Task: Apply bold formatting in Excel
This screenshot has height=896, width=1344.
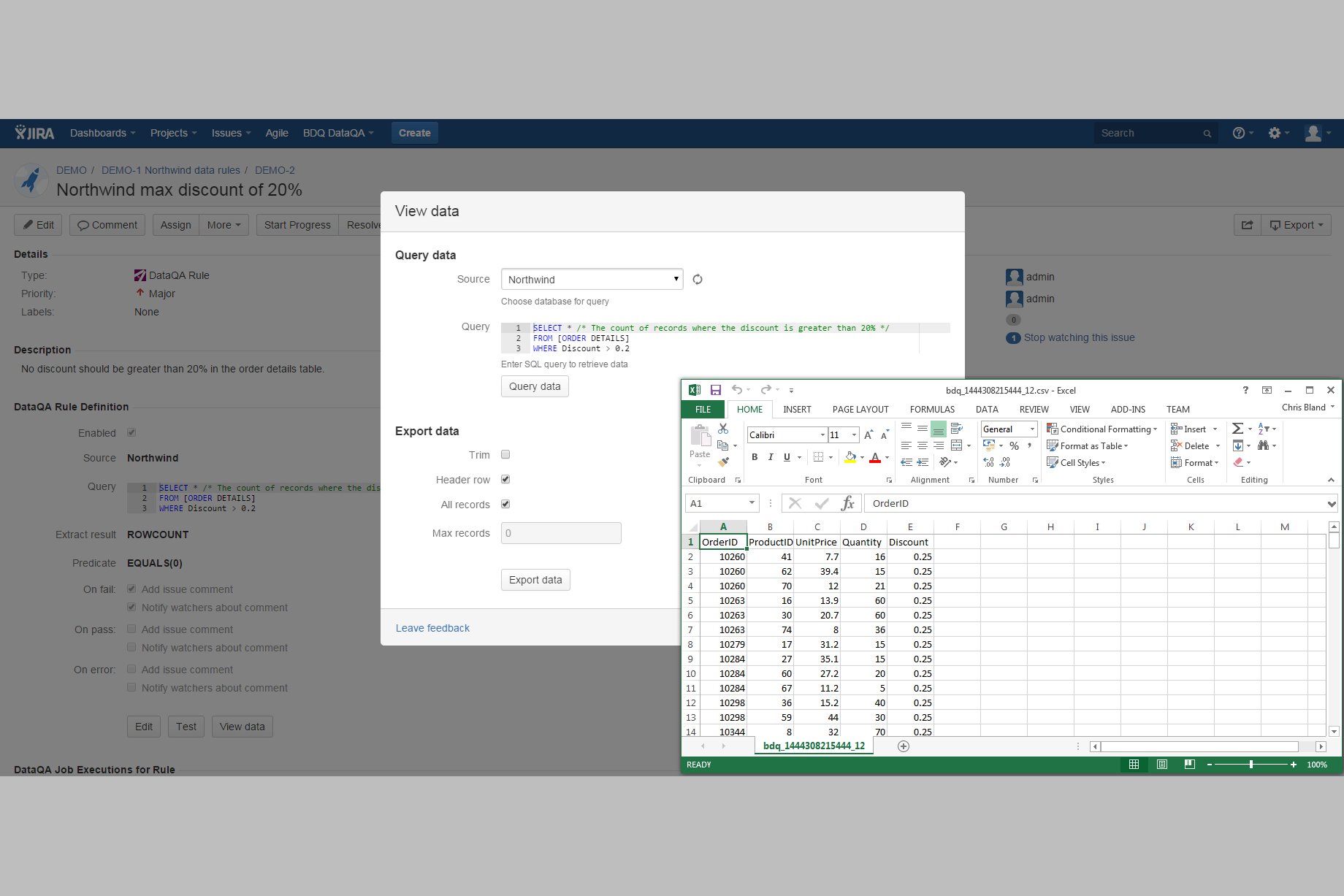Action: (755, 457)
